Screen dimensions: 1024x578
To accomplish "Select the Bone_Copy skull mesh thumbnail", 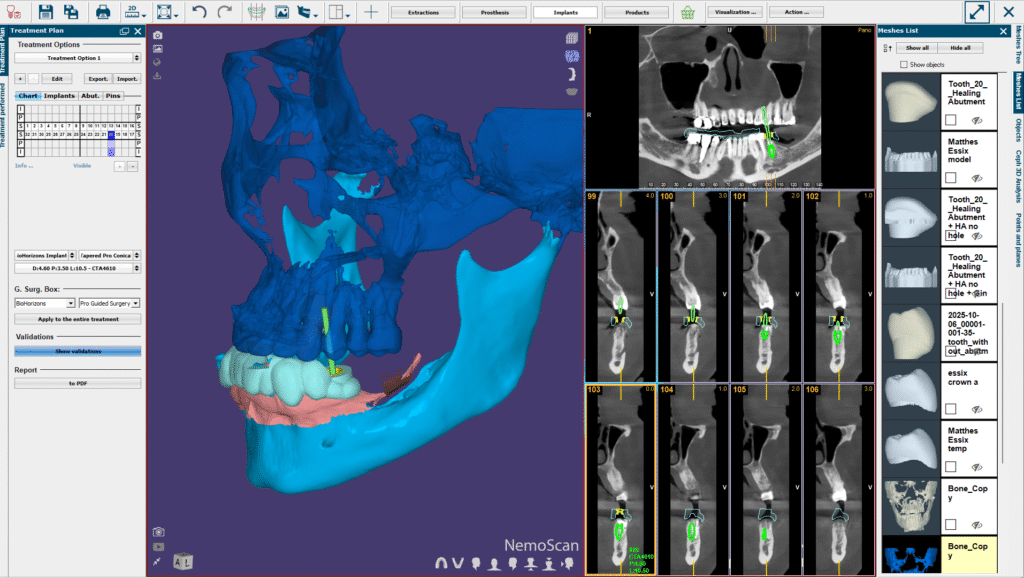I will (x=911, y=505).
